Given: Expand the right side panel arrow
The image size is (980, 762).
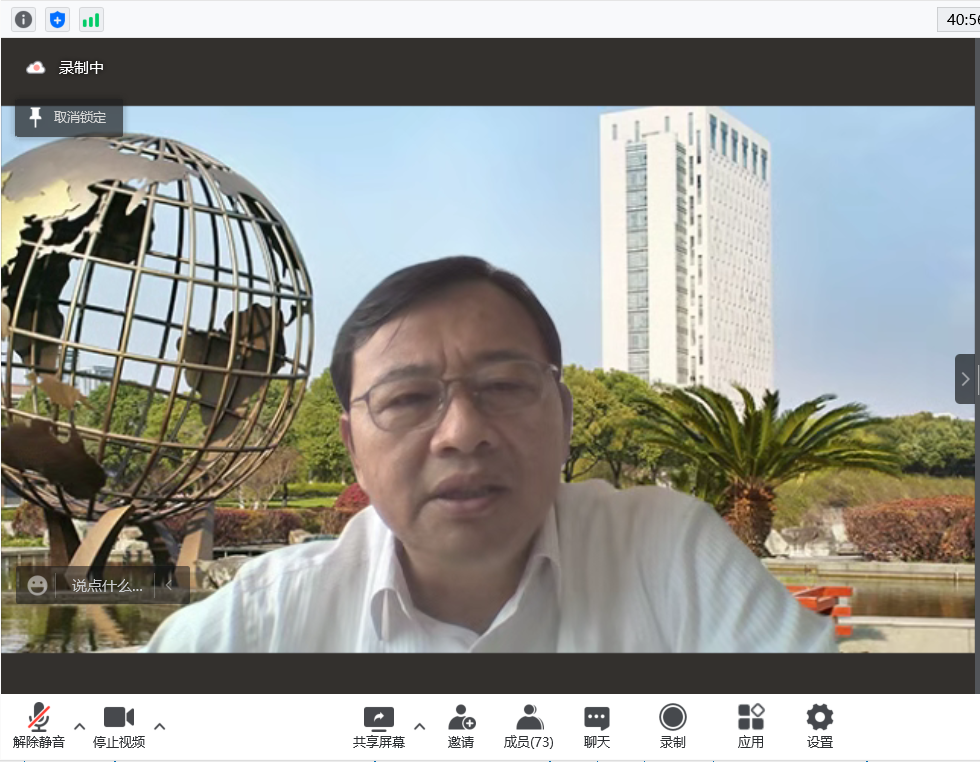Looking at the screenshot, I should 965,379.
